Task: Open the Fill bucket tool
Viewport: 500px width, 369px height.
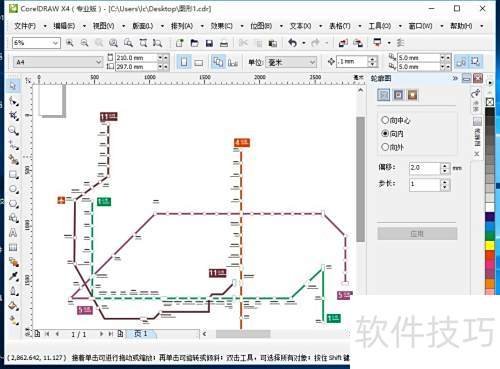Action: 13,306
